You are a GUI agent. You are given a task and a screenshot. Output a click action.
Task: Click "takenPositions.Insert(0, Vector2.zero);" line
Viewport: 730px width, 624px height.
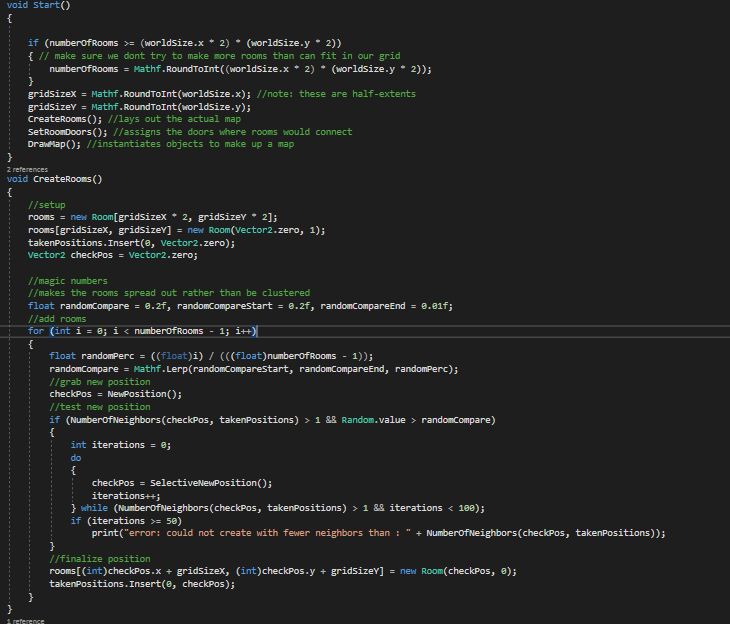click(131, 243)
